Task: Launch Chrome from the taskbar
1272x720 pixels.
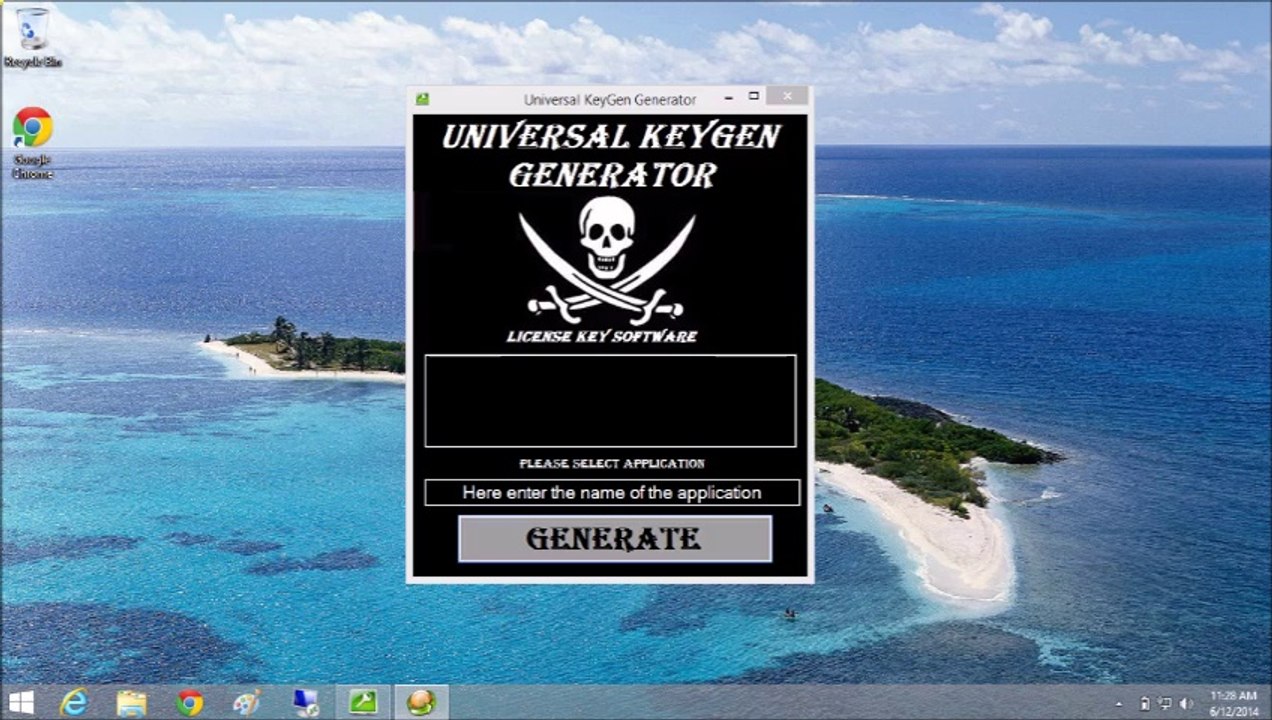Action: (189, 703)
